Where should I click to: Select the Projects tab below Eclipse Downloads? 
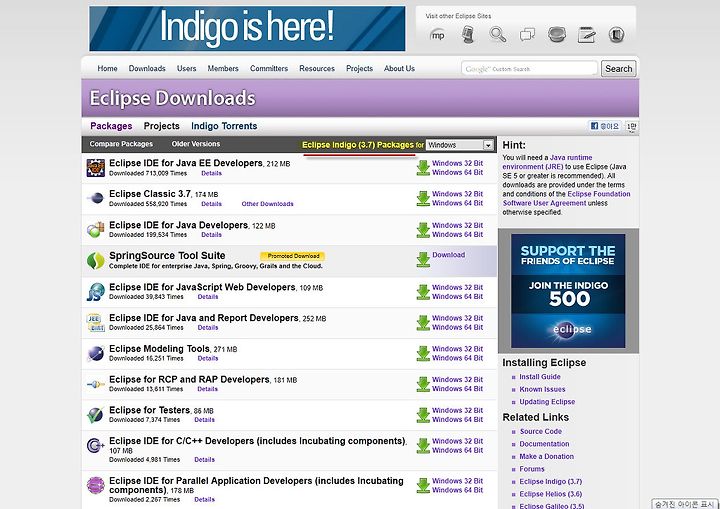161,126
